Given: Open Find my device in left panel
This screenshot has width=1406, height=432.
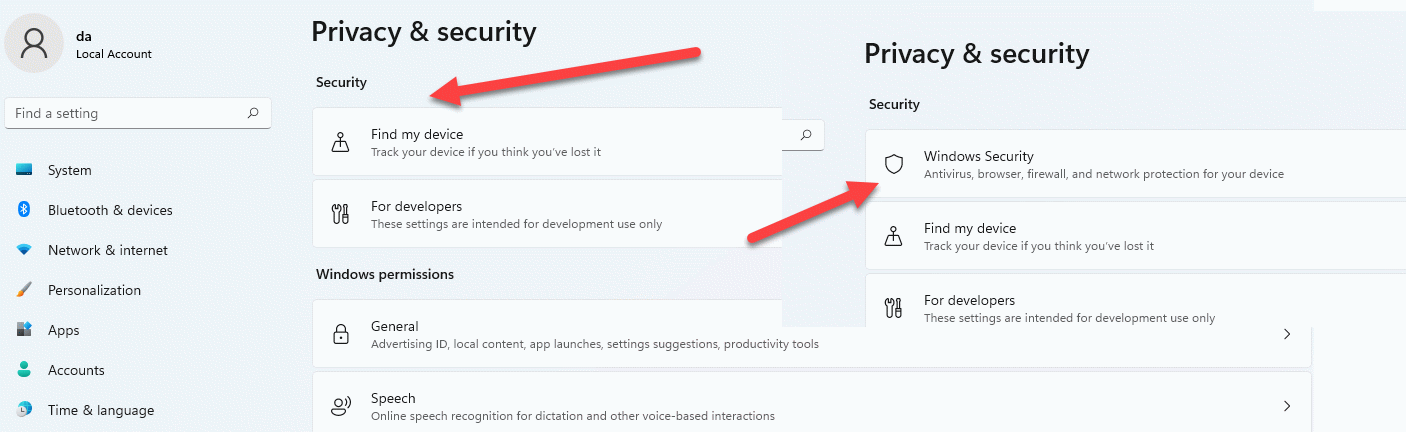Looking at the screenshot, I should coord(548,142).
